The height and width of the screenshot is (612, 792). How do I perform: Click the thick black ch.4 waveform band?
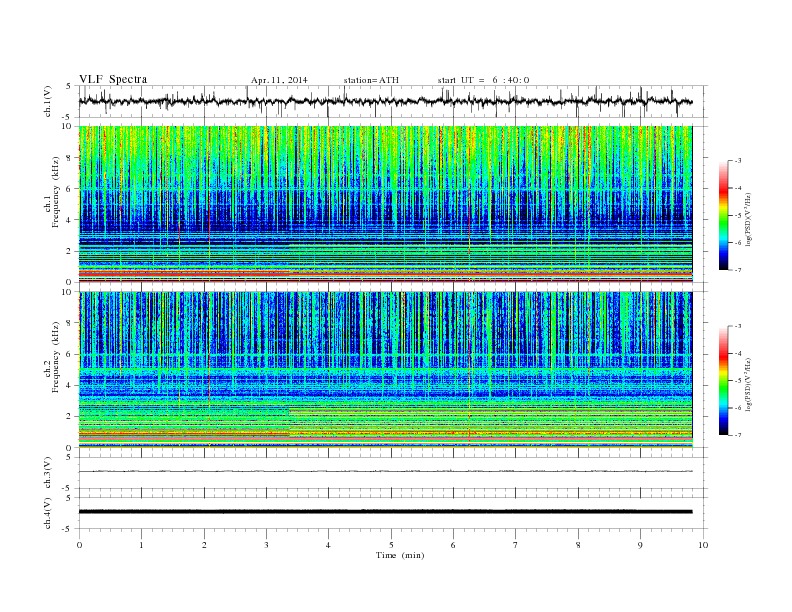coord(385,512)
